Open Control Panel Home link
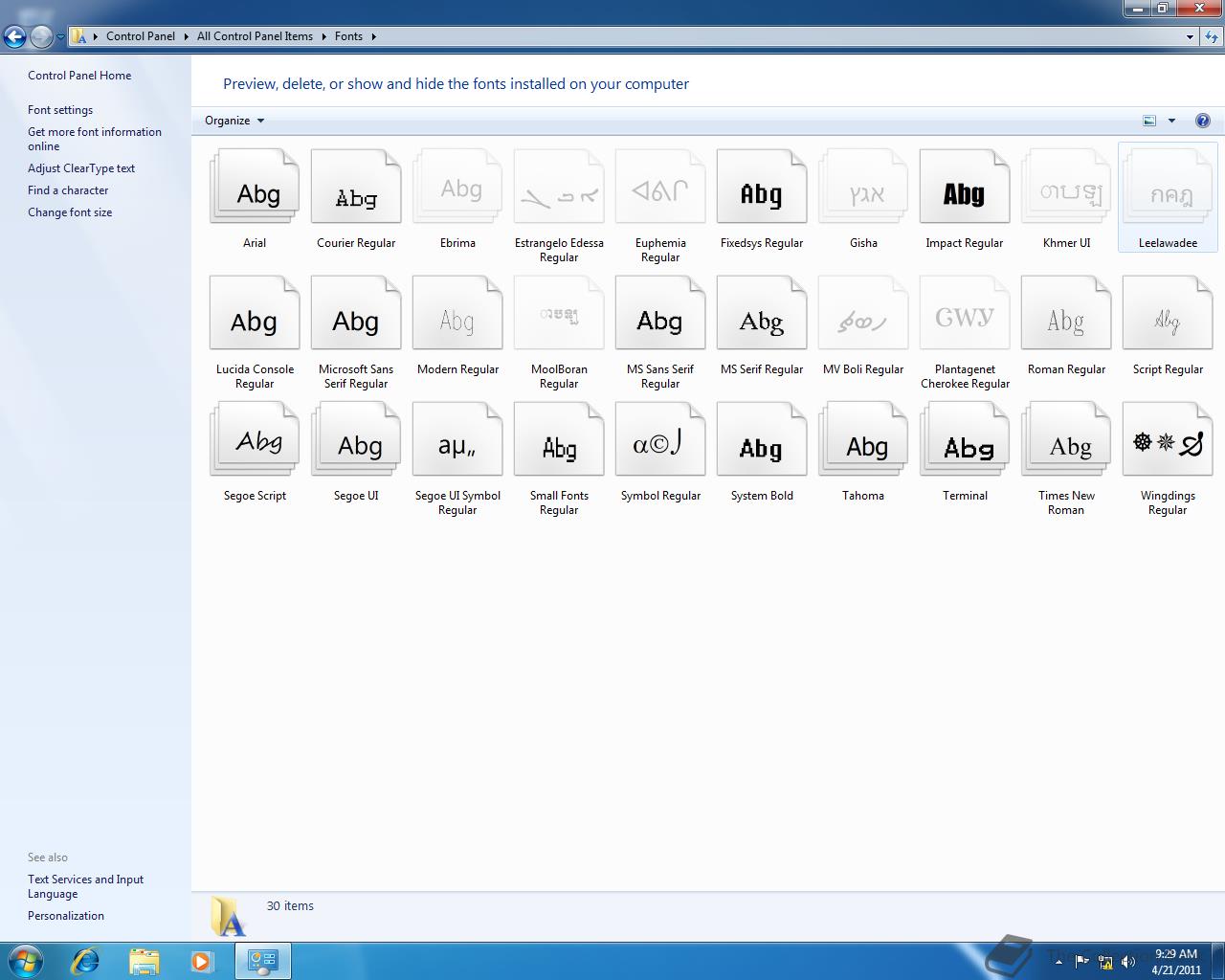The height and width of the screenshot is (980, 1225). (x=79, y=76)
